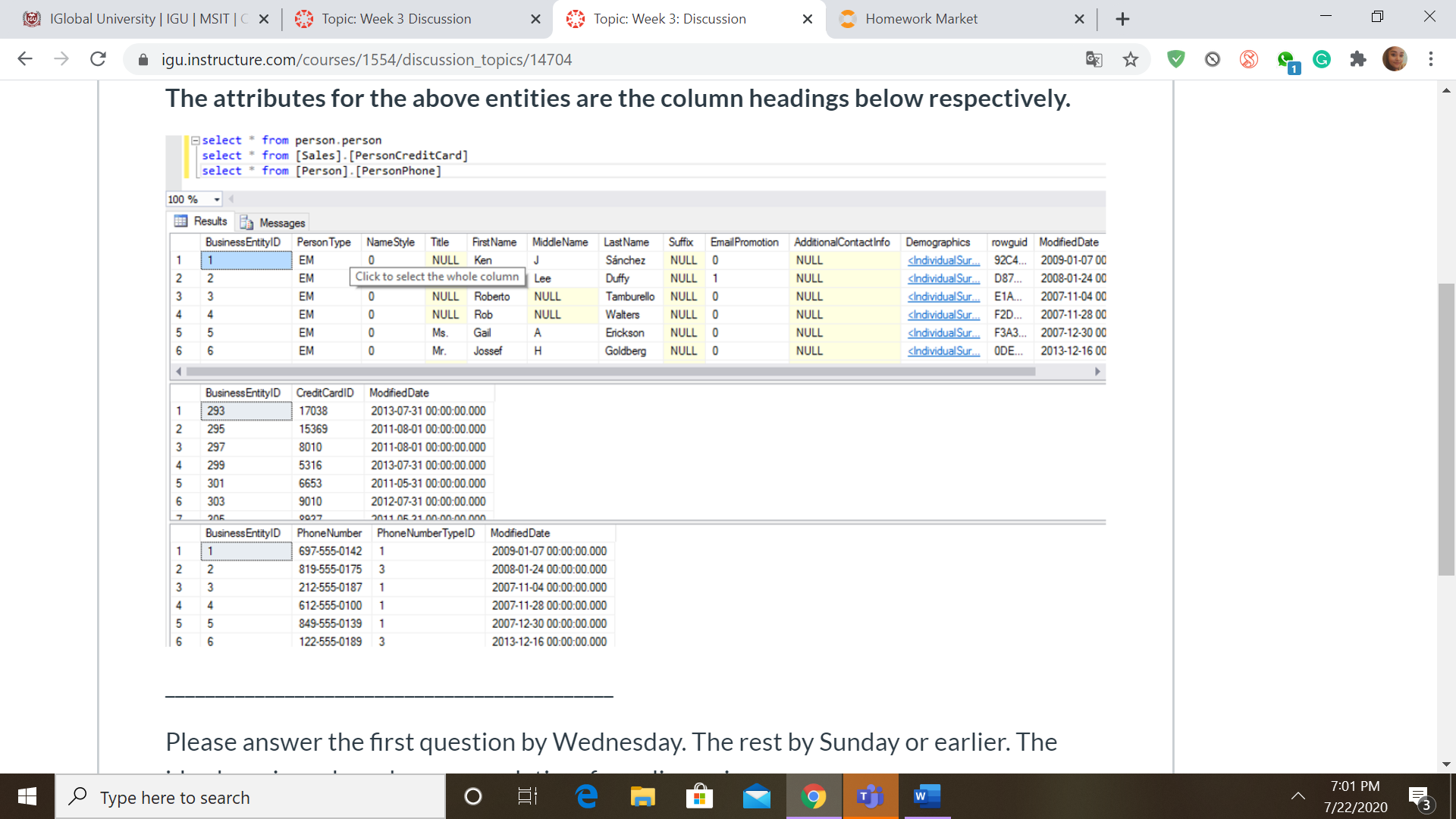This screenshot has width=1456, height=819.
Task: Open the Windows Start menu
Action: (27, 796)
